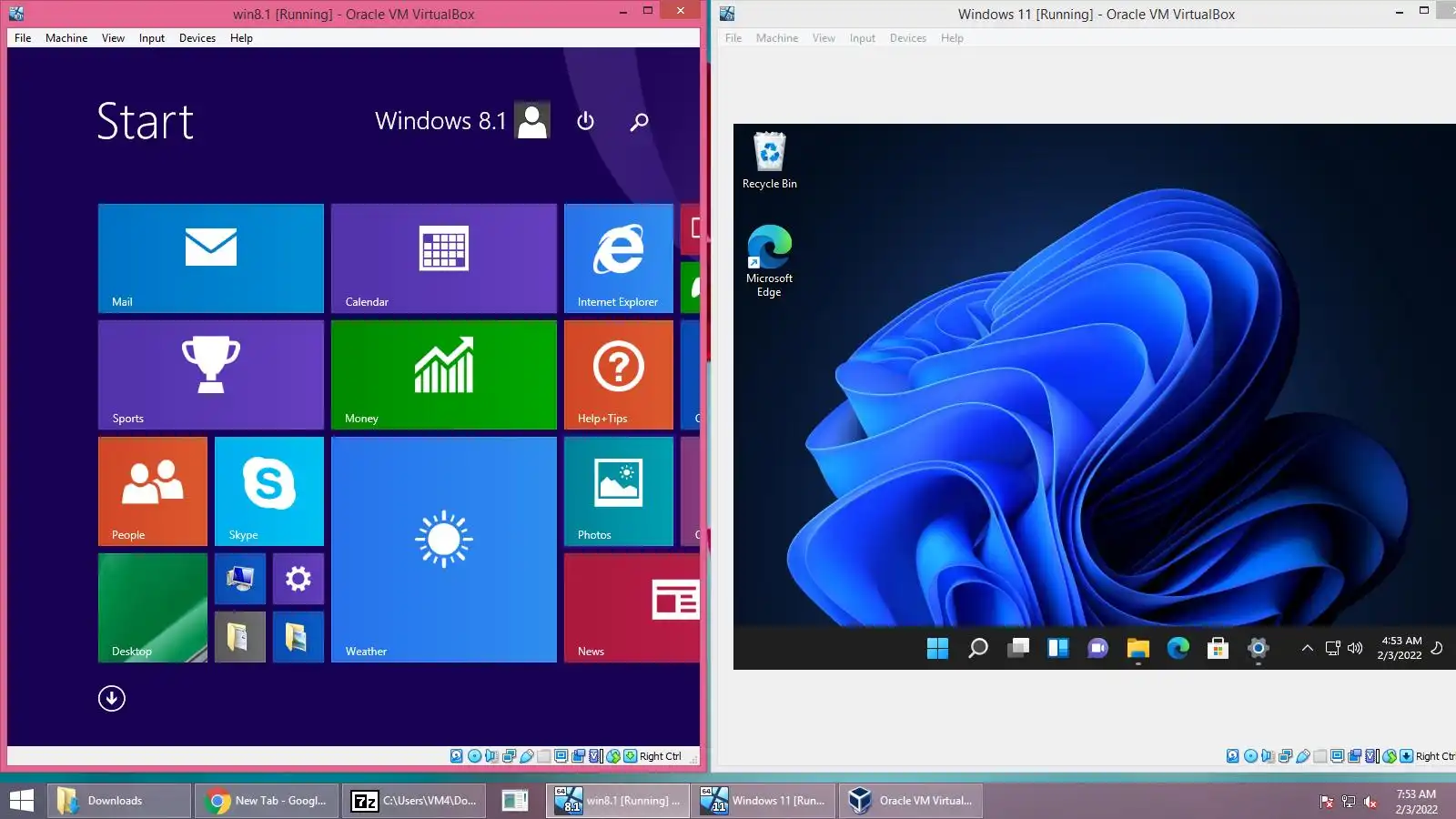Screen dimensions: 1456x819
Task: Click hard disk indicator in win8.1 status bar
Action: pyautogui.click(x=457, y=756)
